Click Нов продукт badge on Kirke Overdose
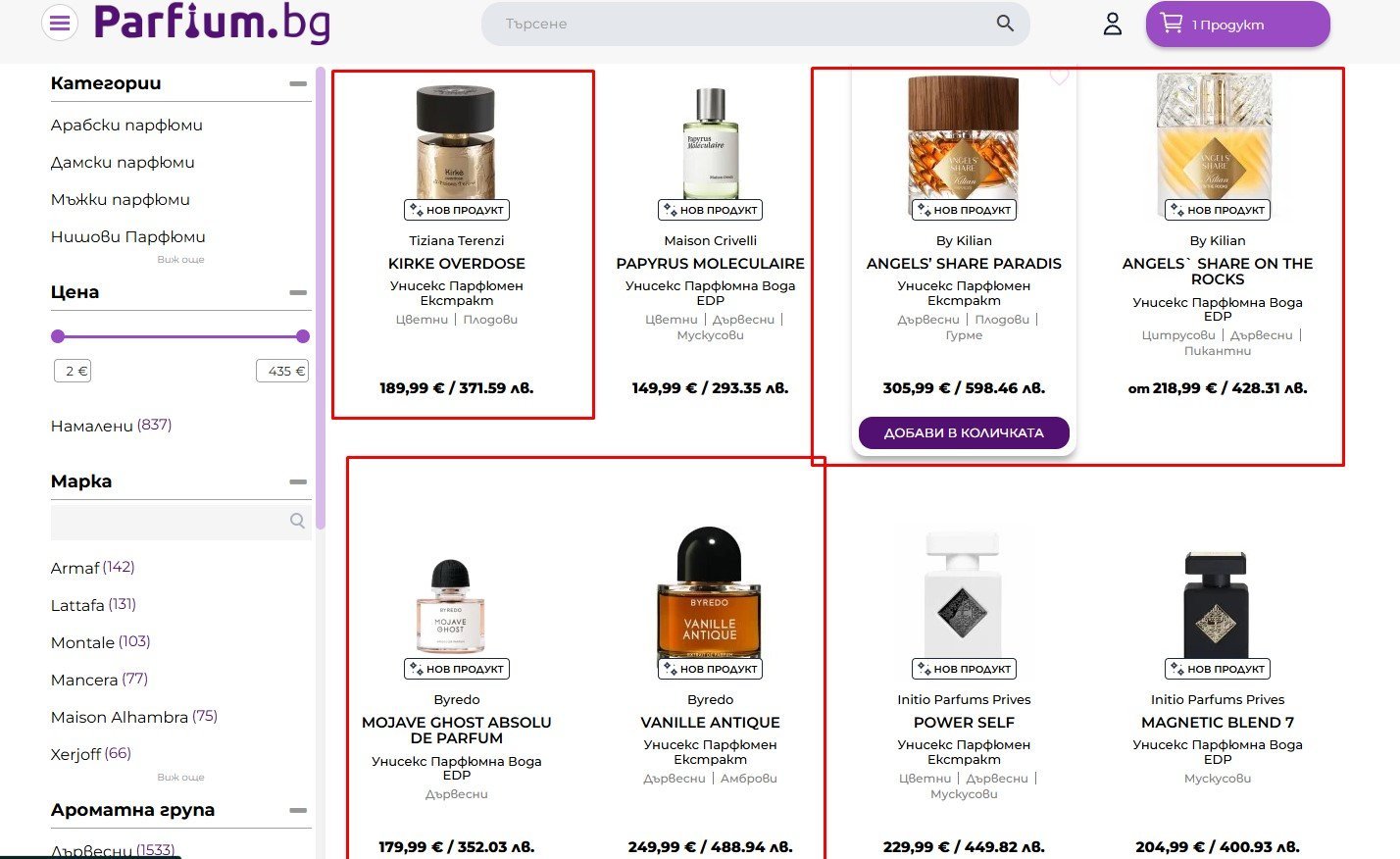The width and height of the screenshot is (1400, 859). (x=457, y=210)
